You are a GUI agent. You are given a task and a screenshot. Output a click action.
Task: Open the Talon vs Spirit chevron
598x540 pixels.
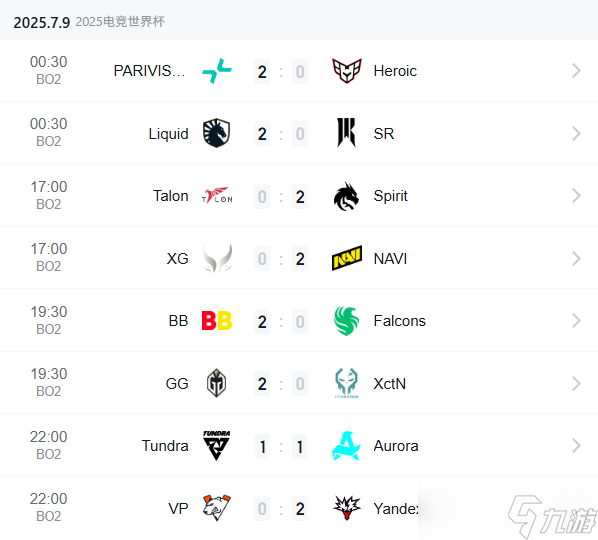pyautogui.click(x=576, y=196)
